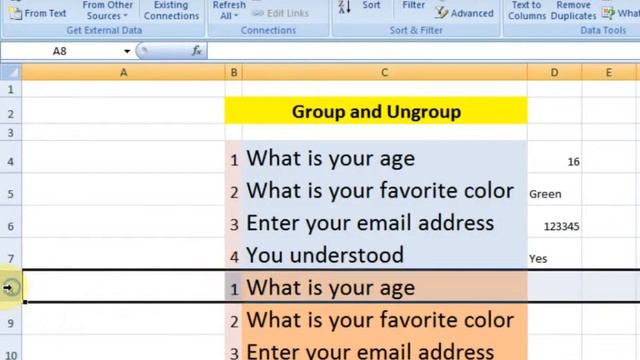The width and height of the screenshot is (640, 360).
Task: Click the Remove Duplicates button
Action: [573, 11]
